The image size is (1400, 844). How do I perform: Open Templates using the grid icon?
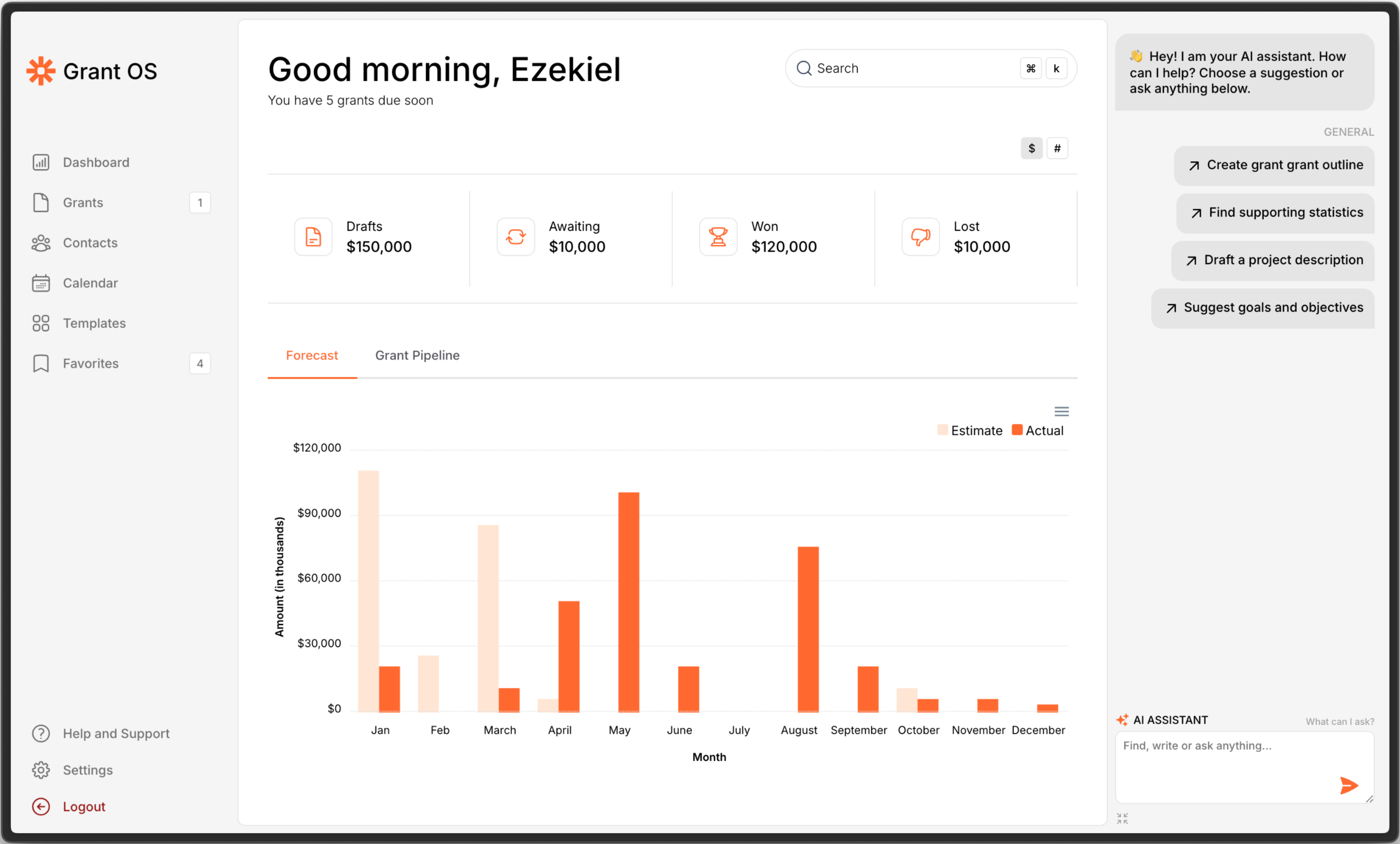[x=41, y=323]
